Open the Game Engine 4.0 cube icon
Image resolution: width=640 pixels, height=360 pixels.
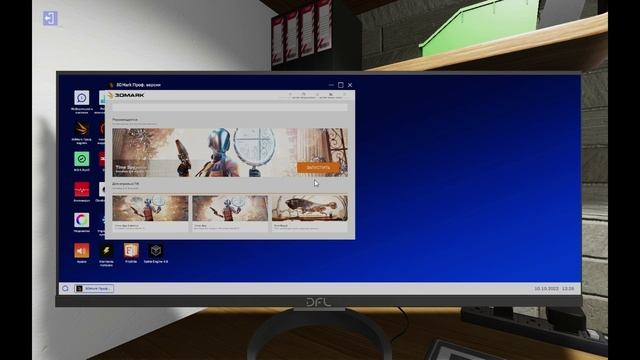156,251
